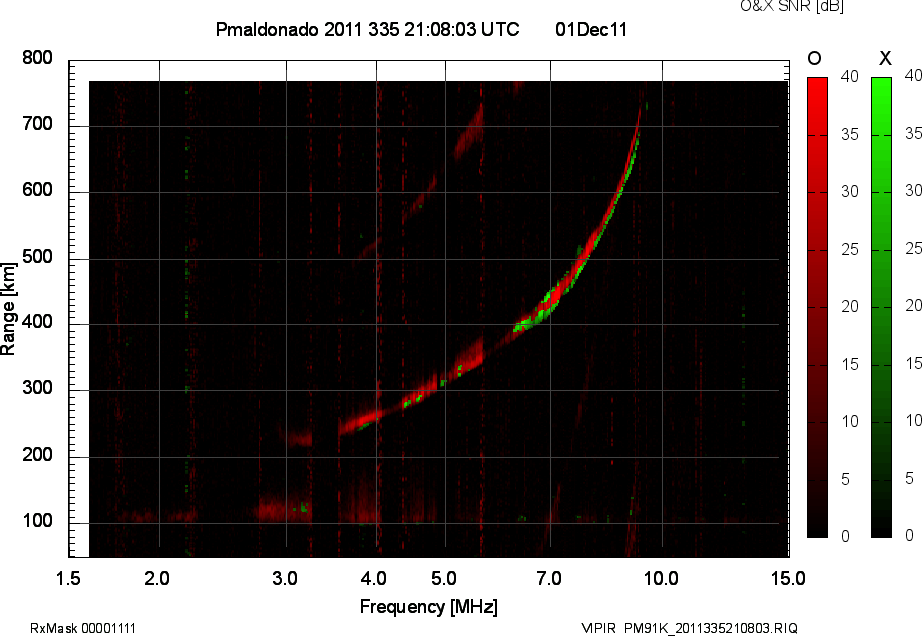Screen dimensions: 922x636
Task: Click the red O-mode color bar
Action: pos(817,307)
